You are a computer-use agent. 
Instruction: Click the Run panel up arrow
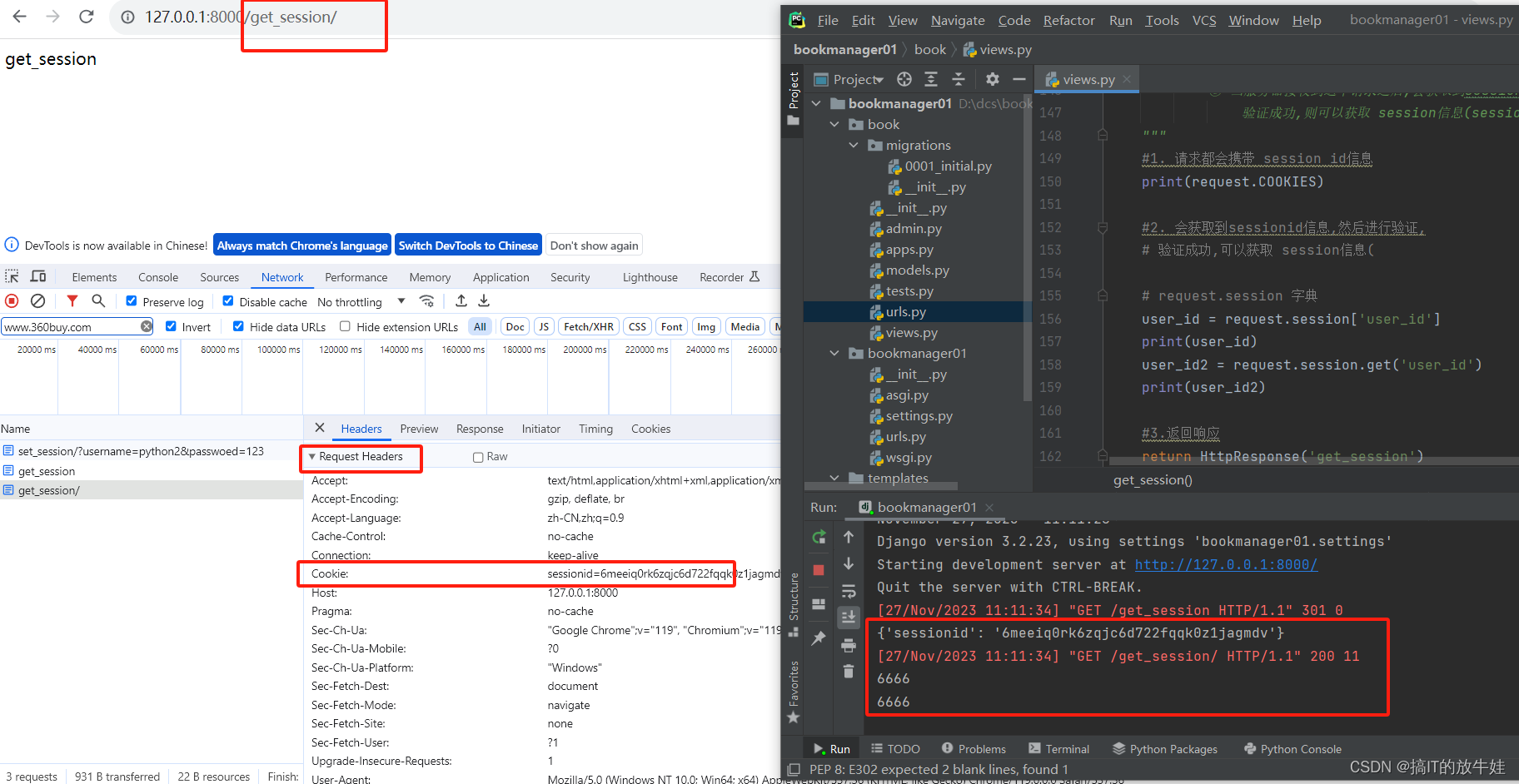(x=849, y=538)
